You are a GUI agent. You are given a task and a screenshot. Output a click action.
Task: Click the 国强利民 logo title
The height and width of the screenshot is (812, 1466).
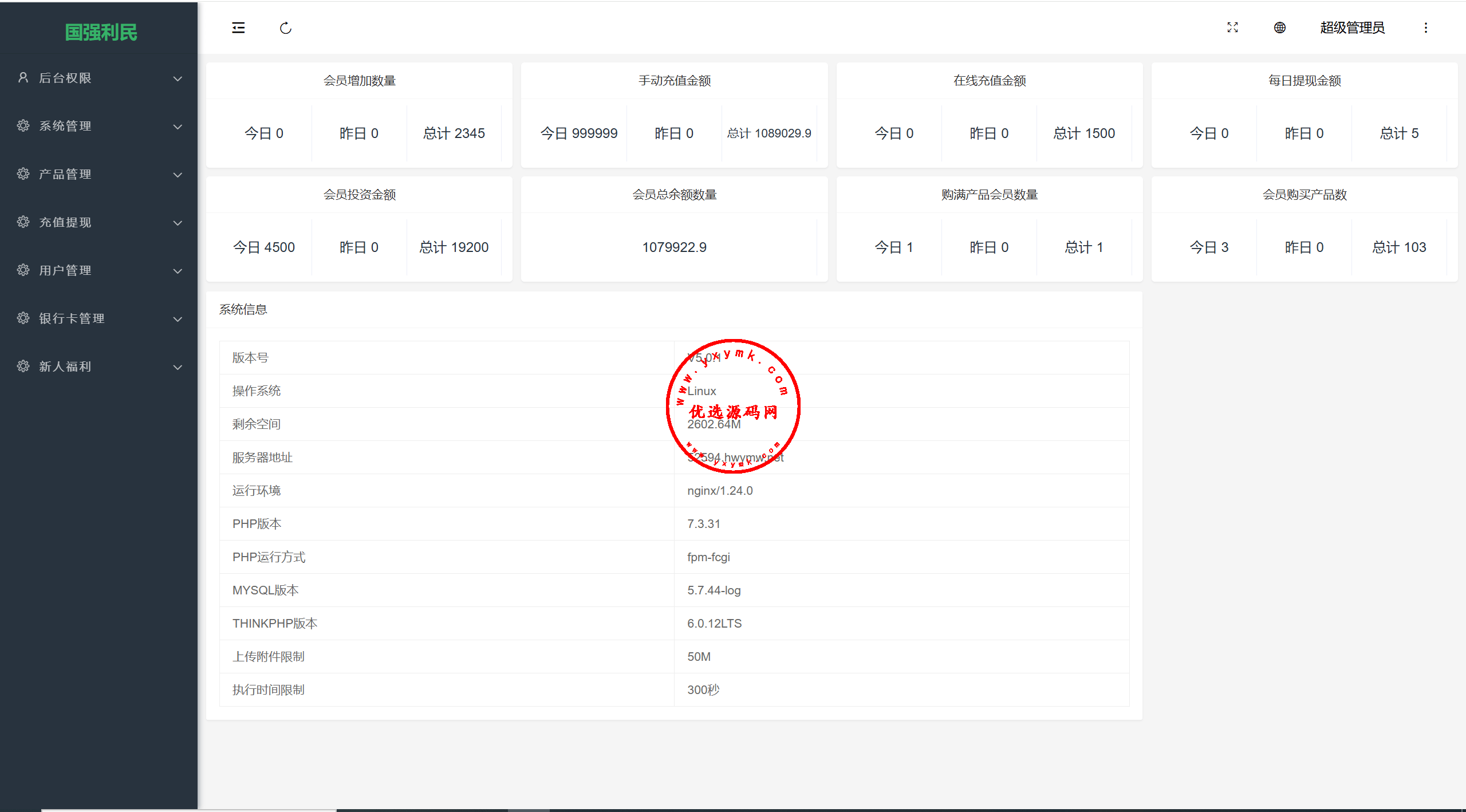tap(101, 33)
